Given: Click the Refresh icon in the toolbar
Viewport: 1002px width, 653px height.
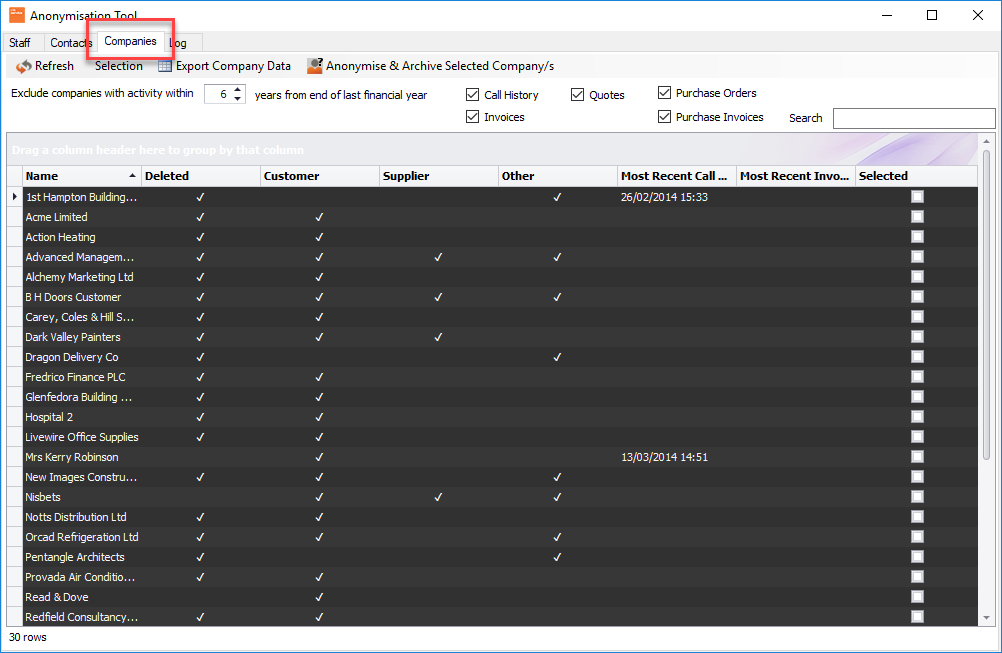Looking at the screenshot, I should click(x=24, y=66).
